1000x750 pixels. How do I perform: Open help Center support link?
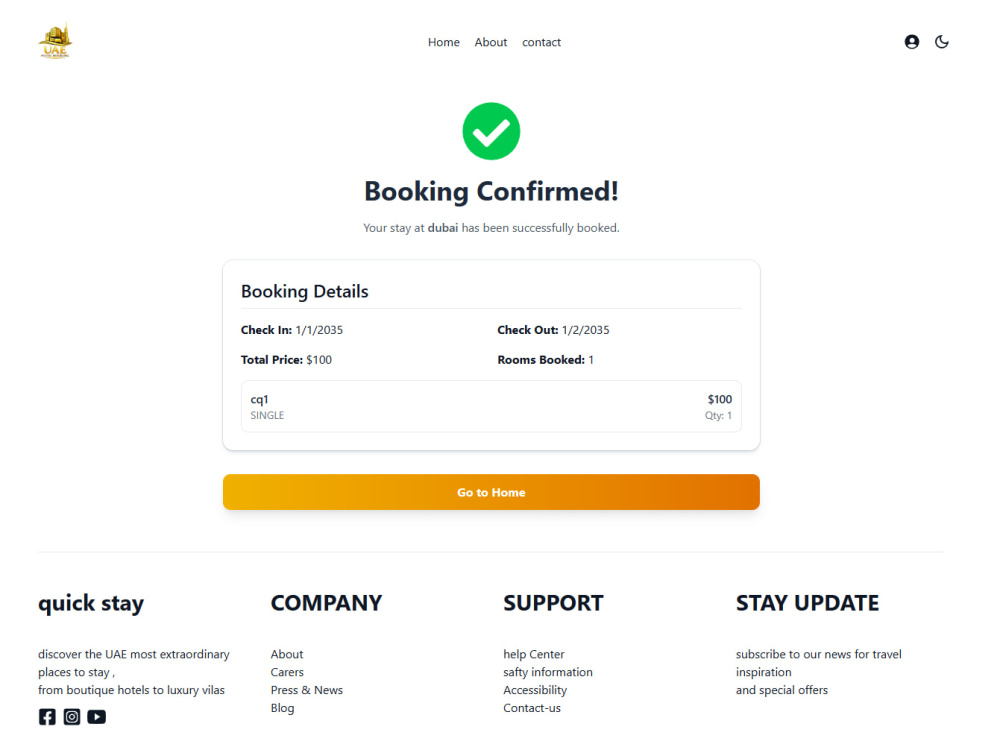pyautogui.click(x=534, y=654)
